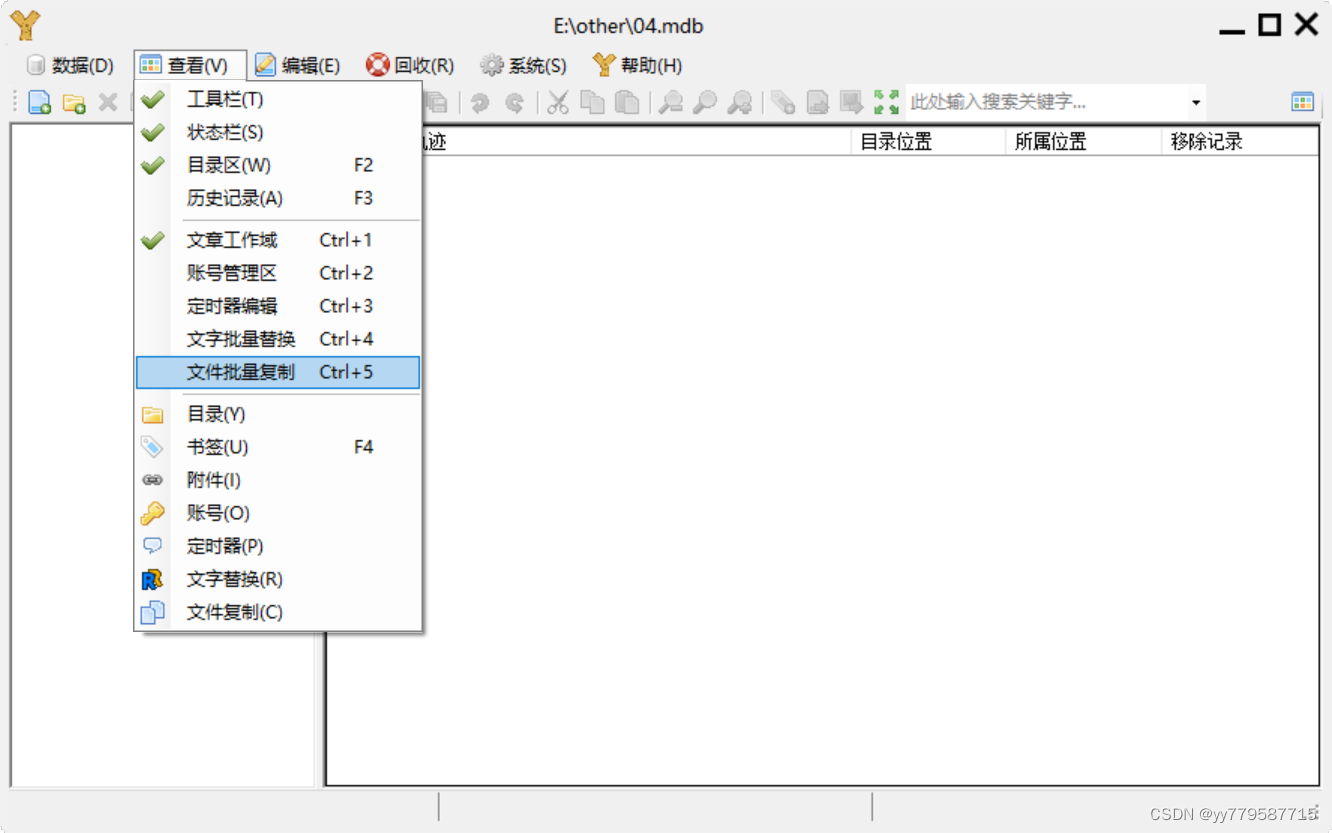The height and width of the screenshot is (833, 1332).
Task: Uncheck 工具栏(T) toolbar visibility
Action: tap(278, 99)
